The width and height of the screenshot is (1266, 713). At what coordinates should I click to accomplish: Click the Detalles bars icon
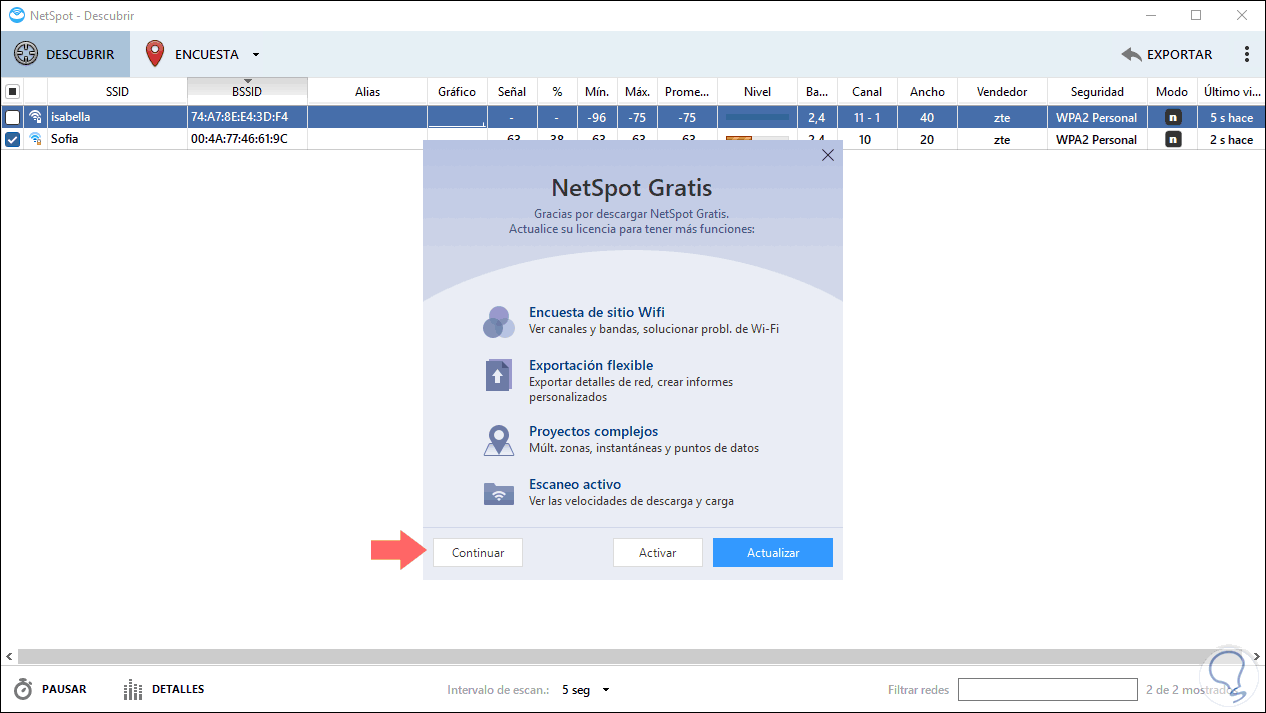coord(133,690)
